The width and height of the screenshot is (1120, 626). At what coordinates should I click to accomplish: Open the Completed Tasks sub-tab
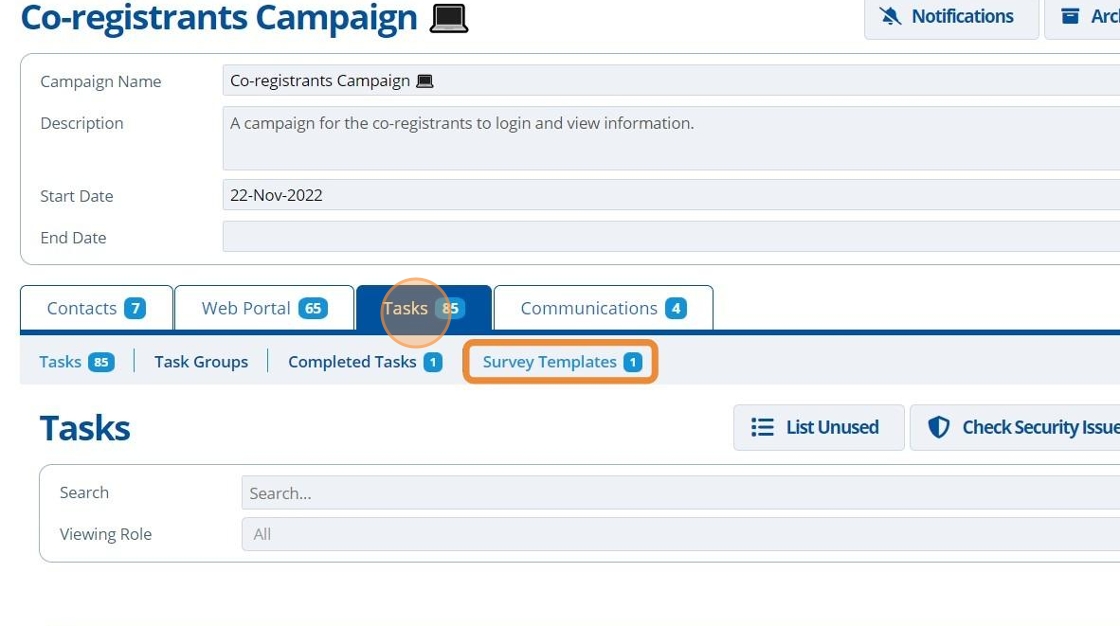365,362
